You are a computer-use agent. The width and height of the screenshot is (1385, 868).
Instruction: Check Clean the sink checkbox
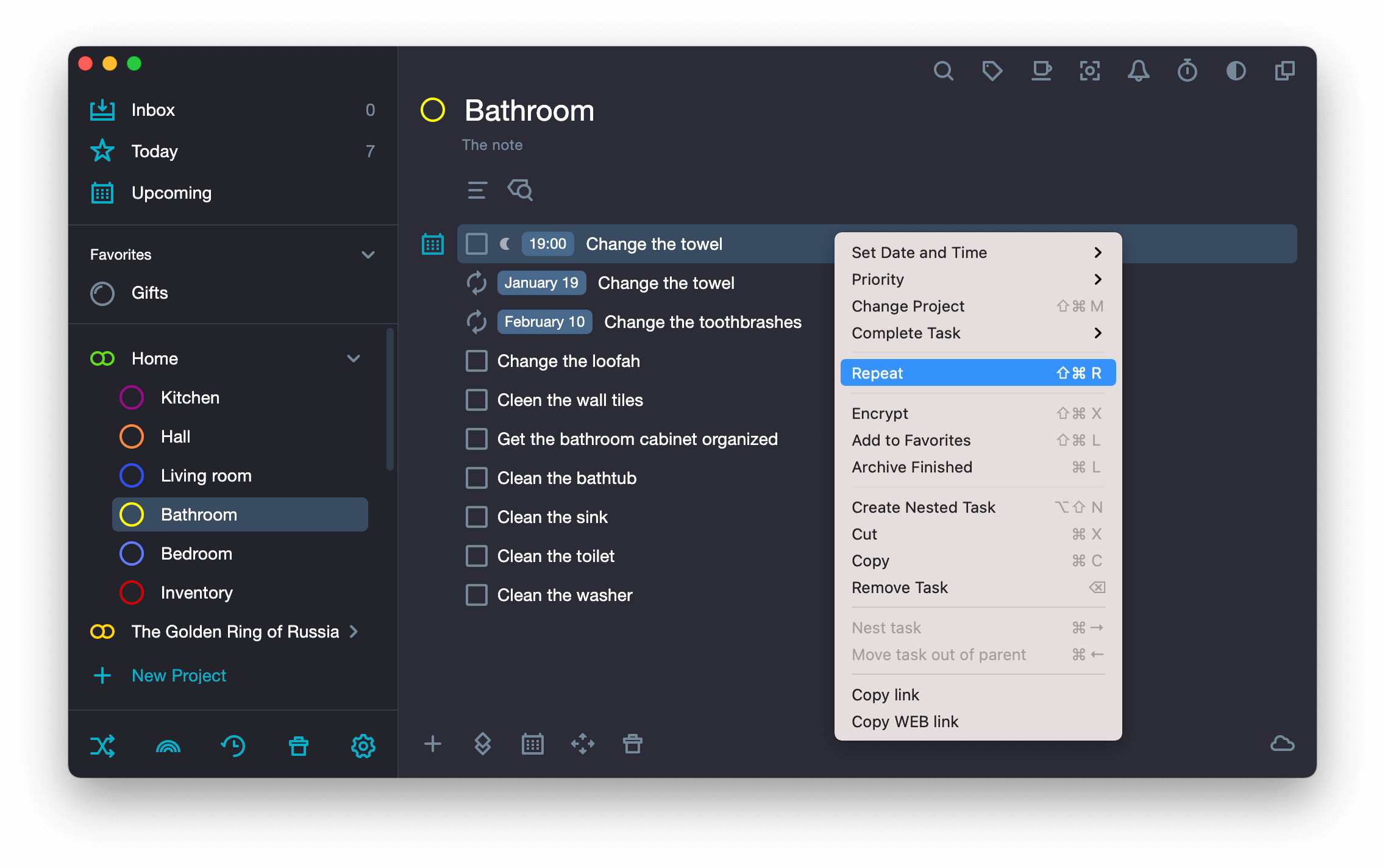tap(477, 517)
